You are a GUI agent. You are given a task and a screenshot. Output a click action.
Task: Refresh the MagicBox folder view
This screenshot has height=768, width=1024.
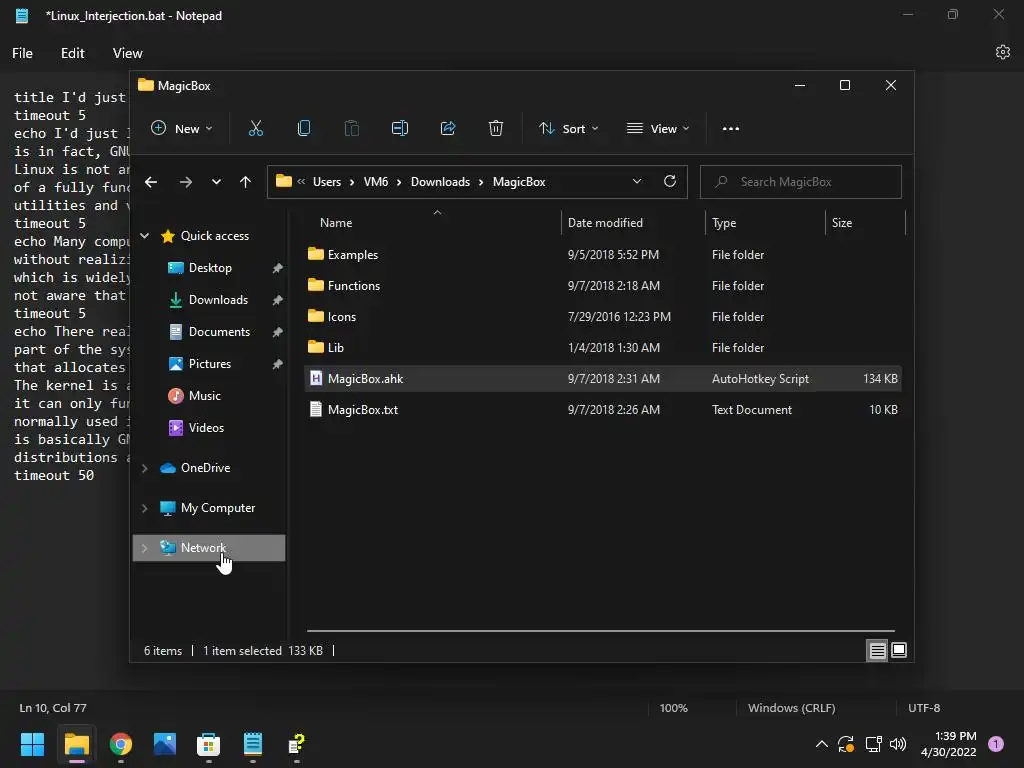[669, 182]
